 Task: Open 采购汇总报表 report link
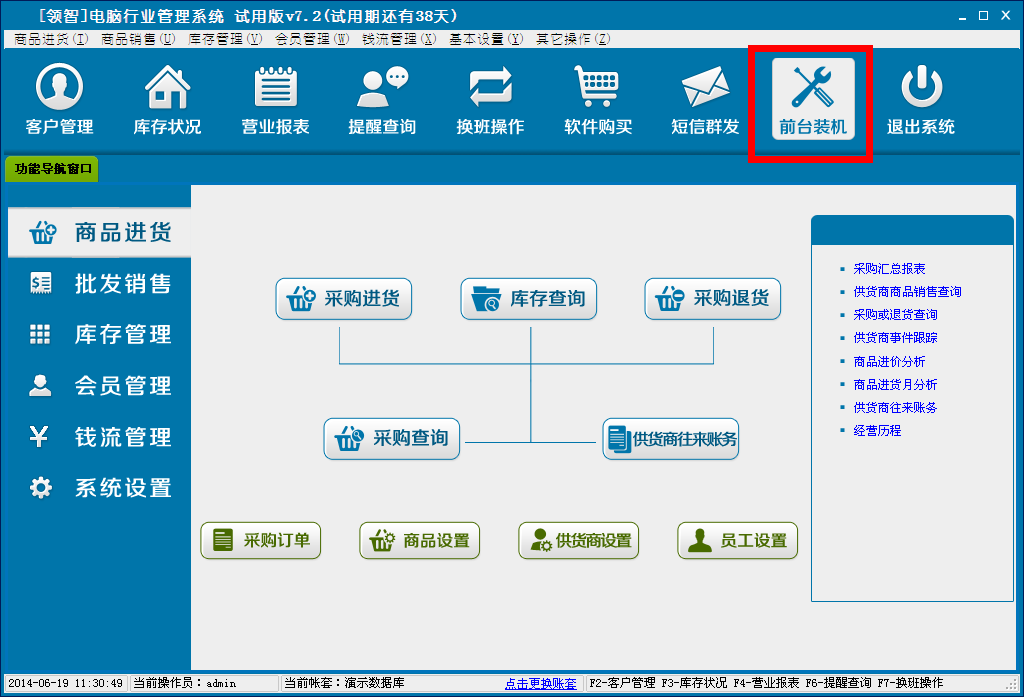click(889, 269)
